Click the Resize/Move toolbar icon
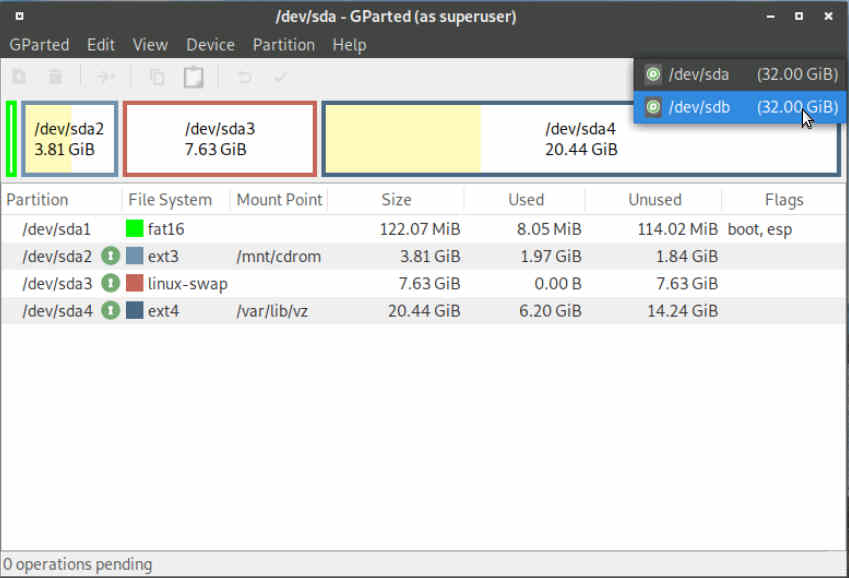This screenshot has width=849, height=578. click(106, 77)
